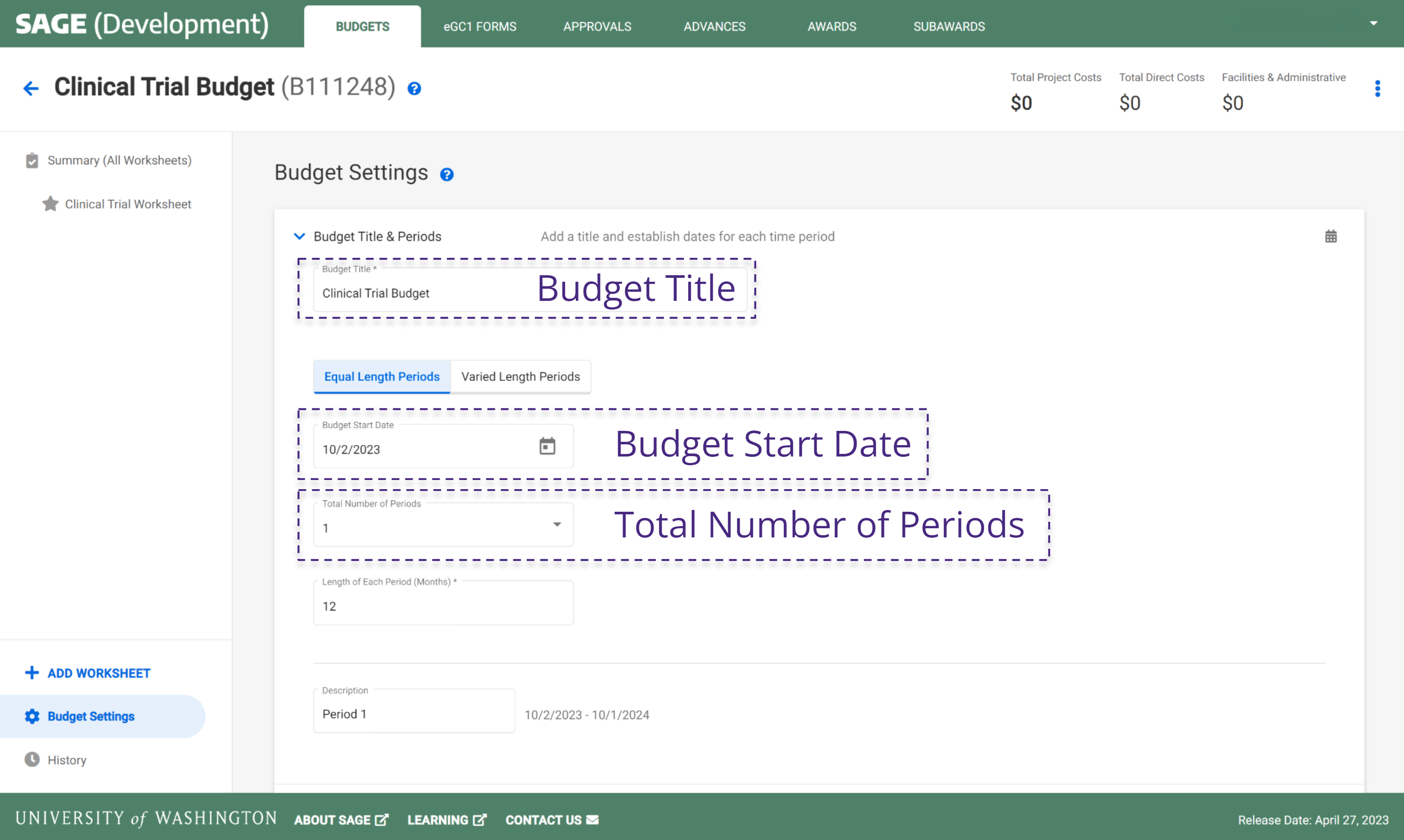Click help icon next to budget number B111248
This screenshot has height=840, width=1404.
pyautogui.click(x=414, y=89)
